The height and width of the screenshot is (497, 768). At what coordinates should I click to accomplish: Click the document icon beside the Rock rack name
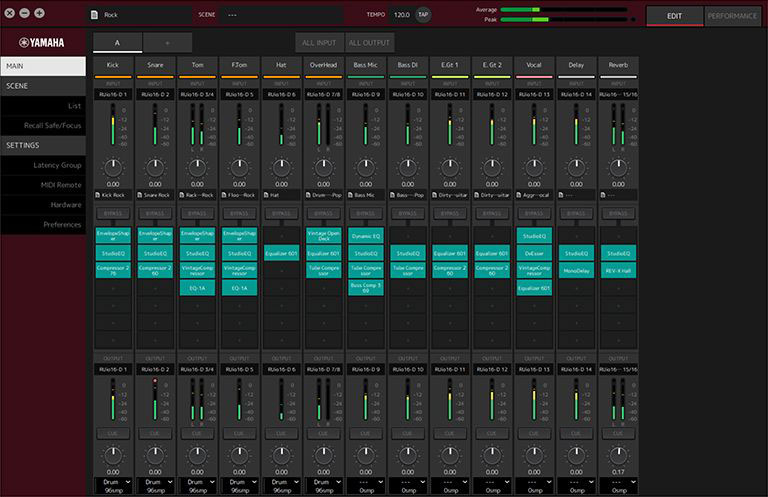click(x=95, y=15)
